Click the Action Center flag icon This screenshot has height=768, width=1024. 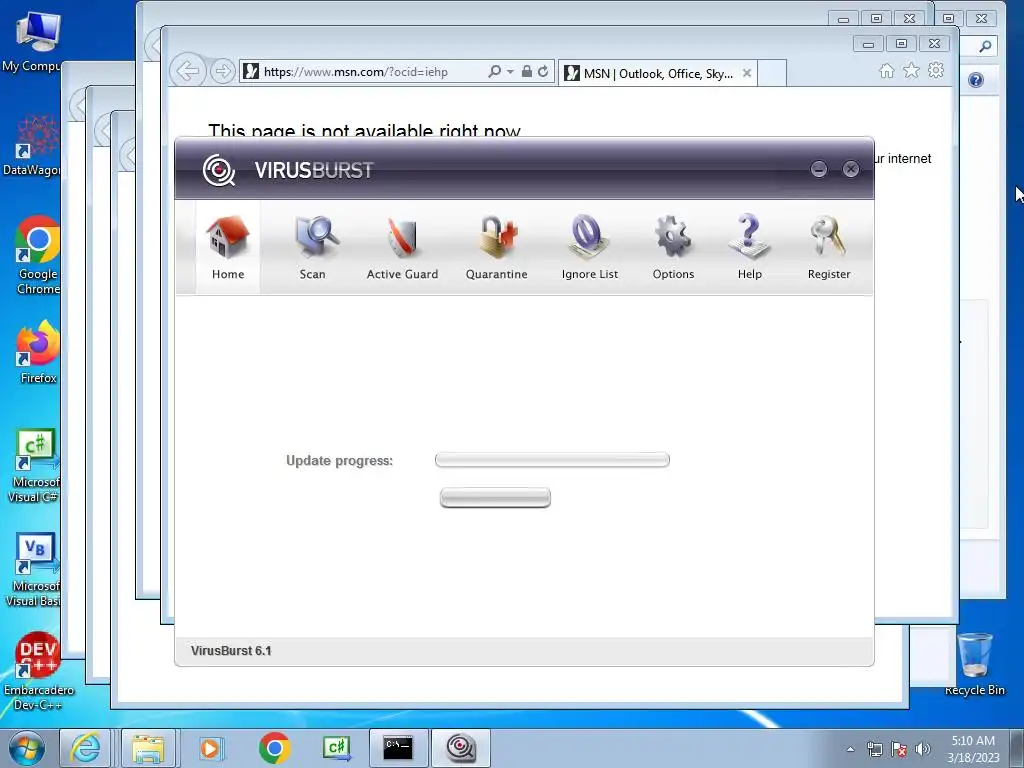[899, 749]
